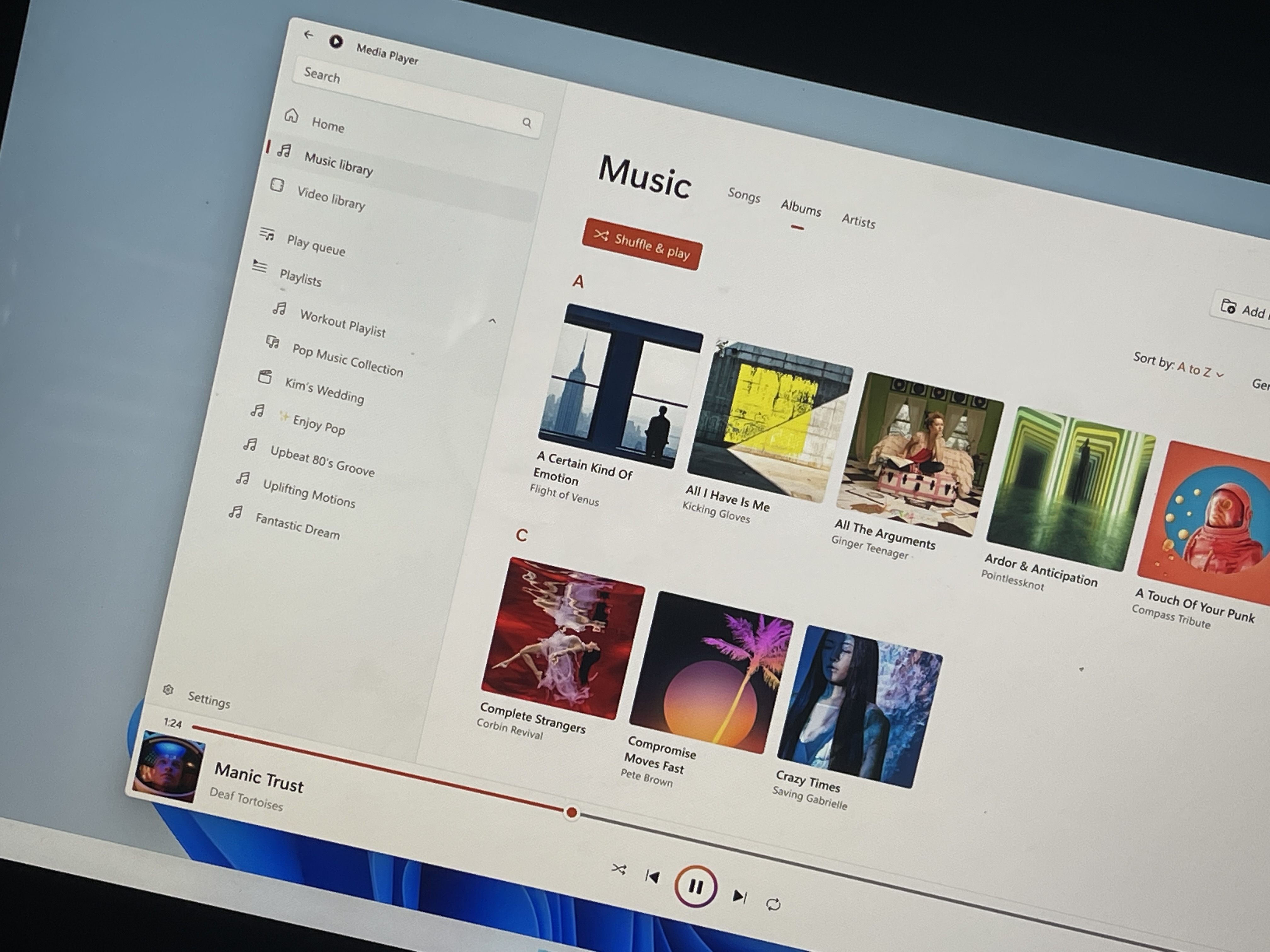The width and height of the screenshot is (1270, 952).
Task: Click the now playing Manic Trust artwork
Action: click(x=169, y=766)
